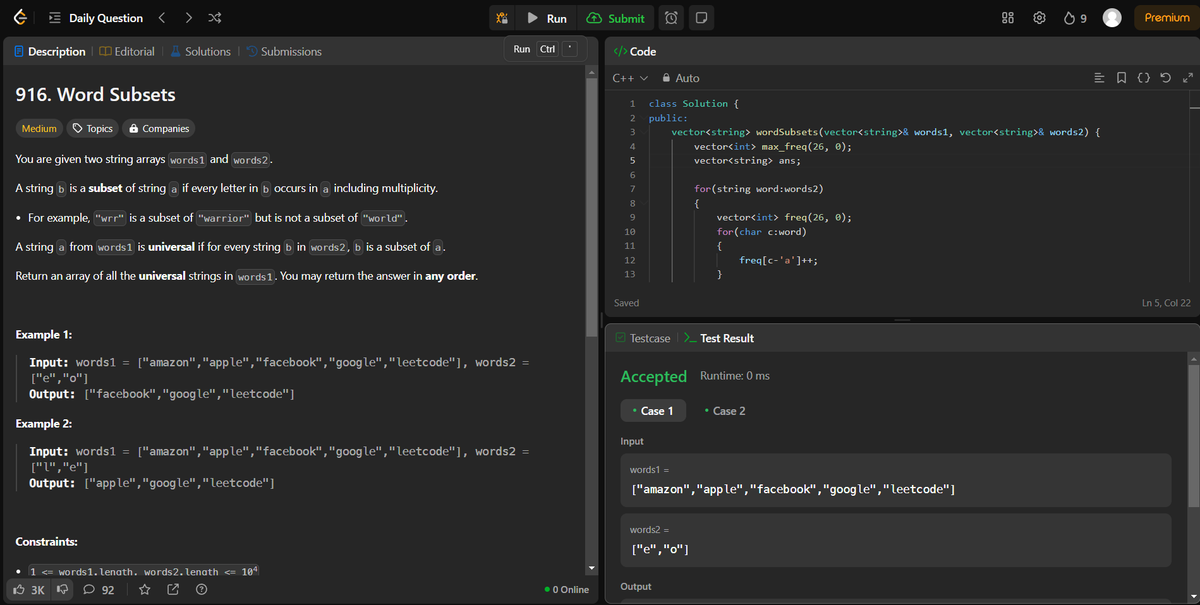Open the notes panel icon
This screenshot has height=605, width=1200.
click(x=703, y=17)
